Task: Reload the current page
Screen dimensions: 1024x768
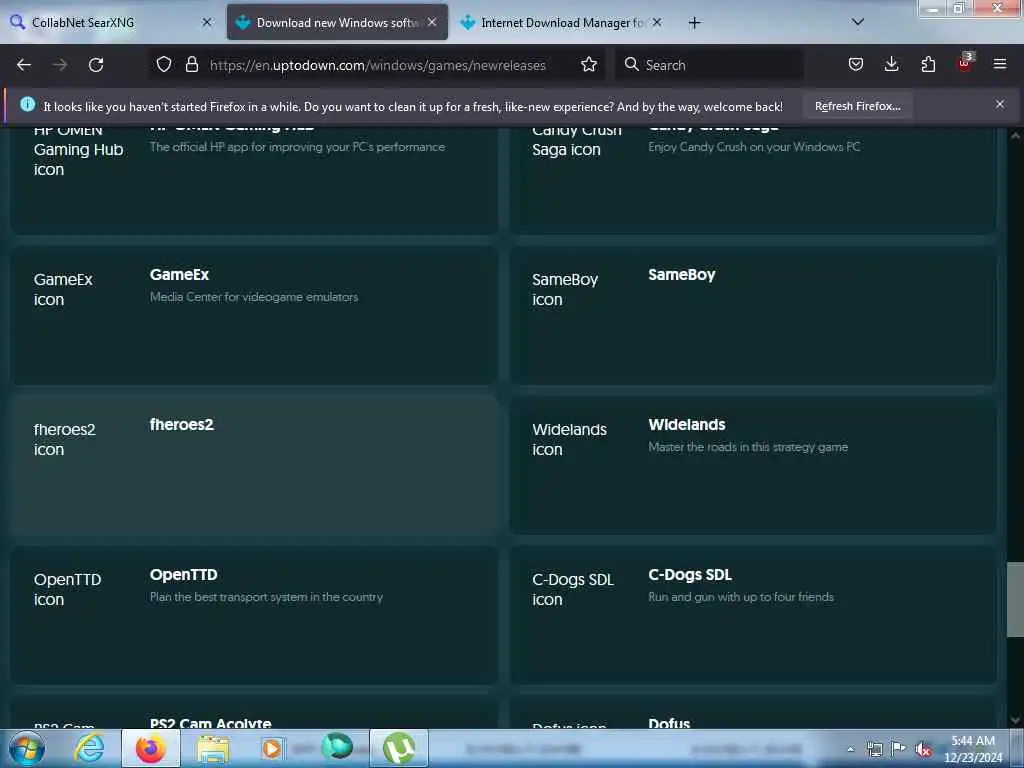Action: [96, 65]
